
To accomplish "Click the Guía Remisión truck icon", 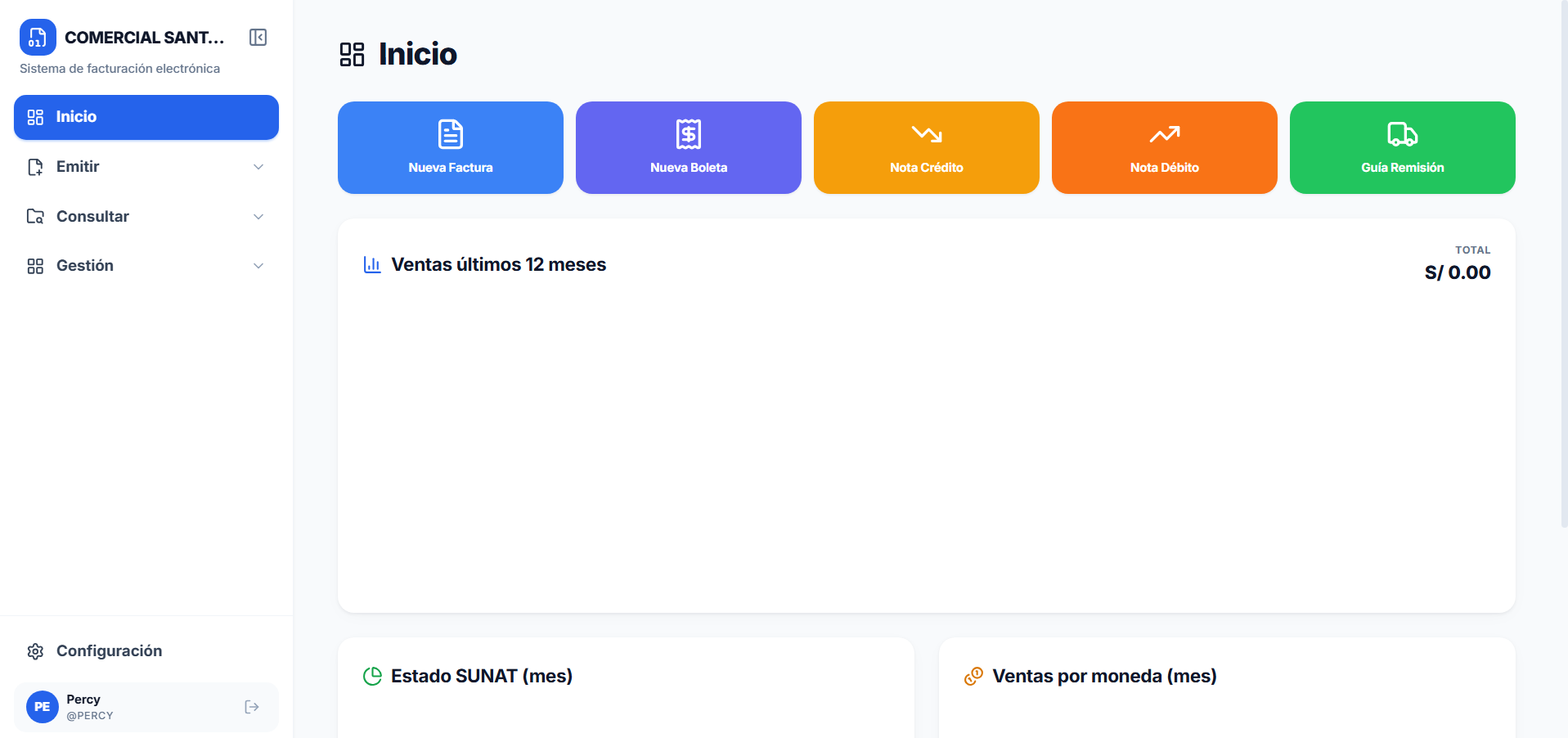I will tap(1403, 134).
